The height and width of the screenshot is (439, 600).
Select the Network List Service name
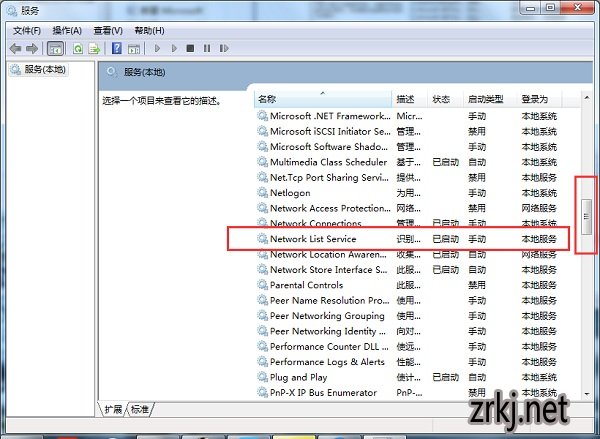(x=313, y=239)
